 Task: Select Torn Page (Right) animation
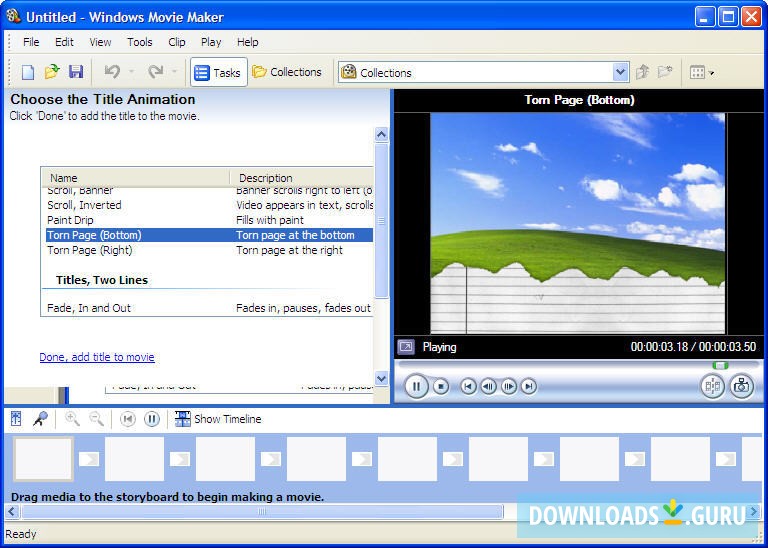[209, 250]
